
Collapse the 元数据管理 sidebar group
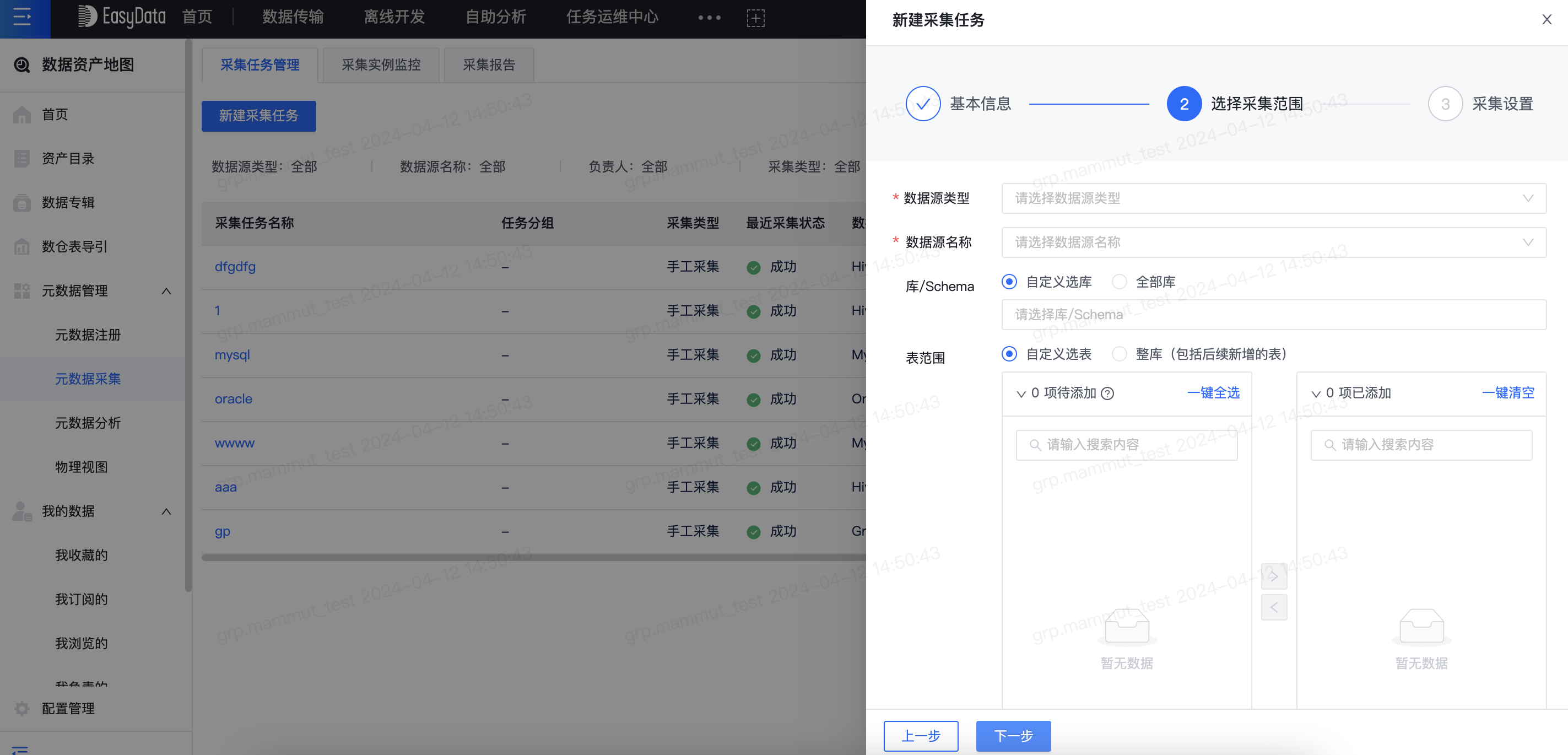(166, 291)
